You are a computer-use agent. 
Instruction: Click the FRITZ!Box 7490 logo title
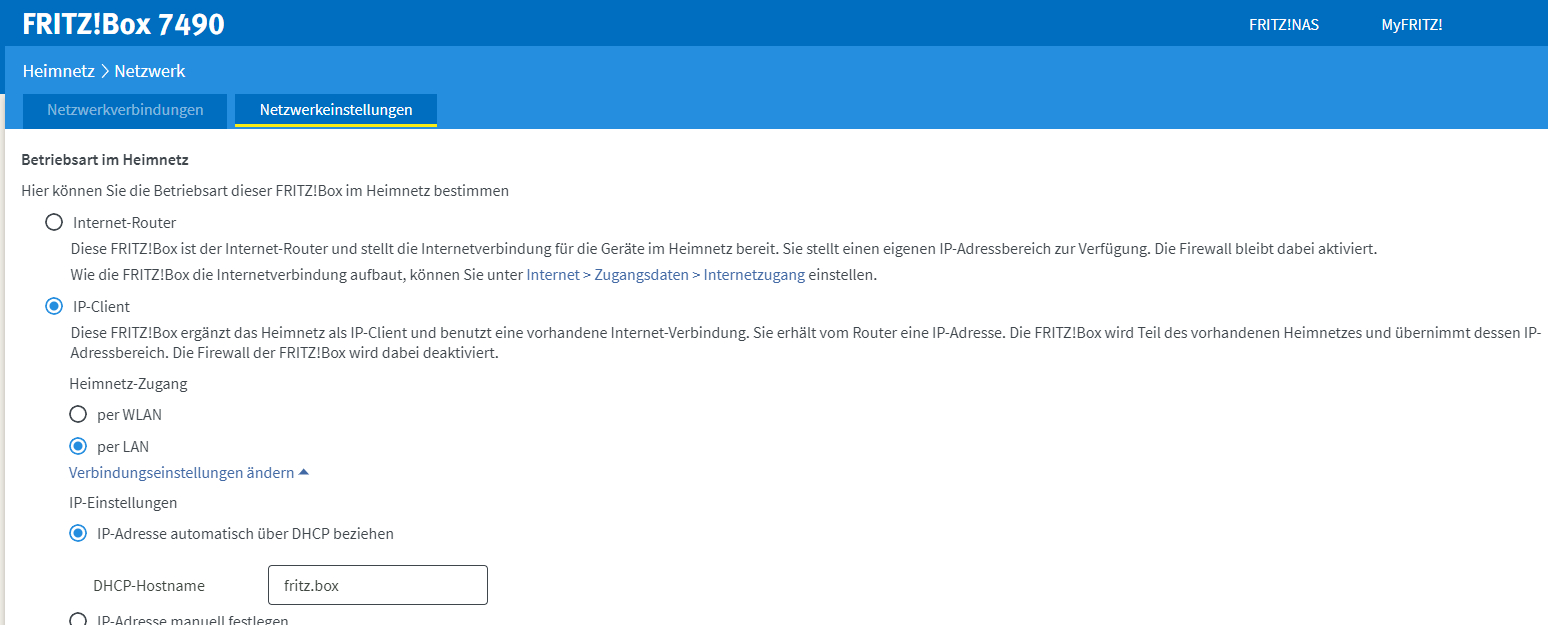[x=123, y=23]
